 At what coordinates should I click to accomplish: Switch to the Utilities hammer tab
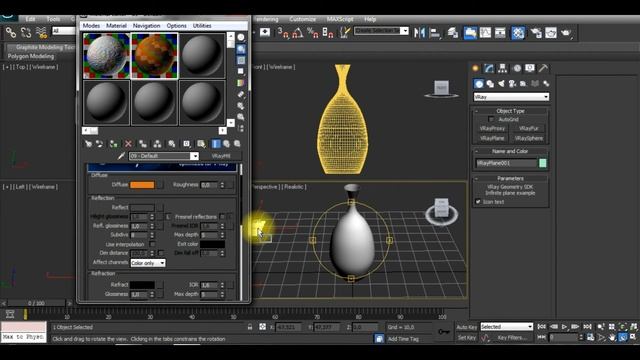[x=543, y=68]
